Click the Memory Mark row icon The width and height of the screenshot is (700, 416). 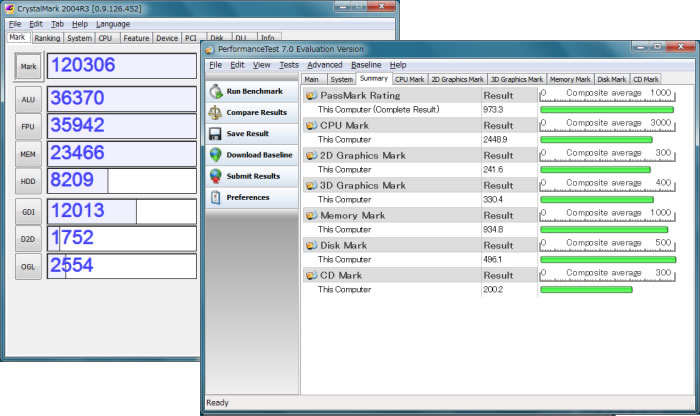click(x=311, y=215)
